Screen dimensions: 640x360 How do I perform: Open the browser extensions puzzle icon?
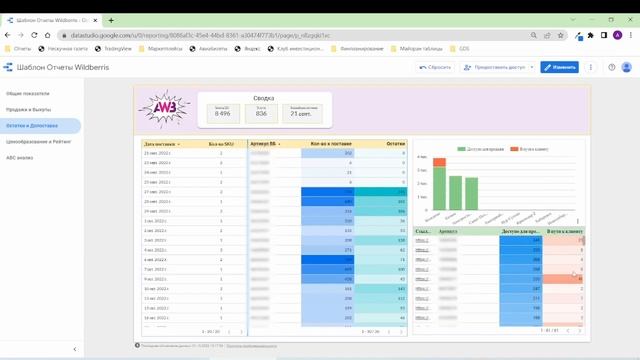point(591,36)
